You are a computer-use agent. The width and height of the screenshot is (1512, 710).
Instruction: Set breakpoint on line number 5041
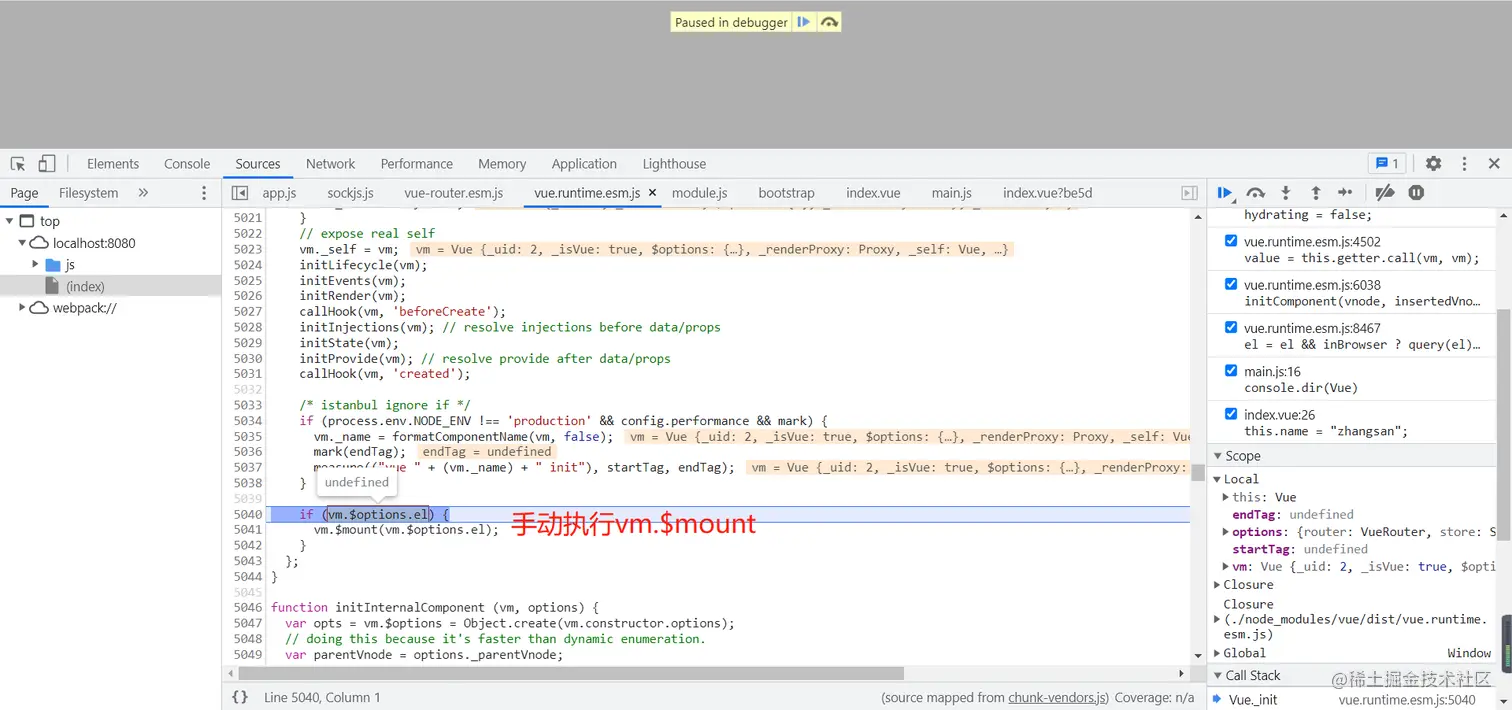pos(247,530)
